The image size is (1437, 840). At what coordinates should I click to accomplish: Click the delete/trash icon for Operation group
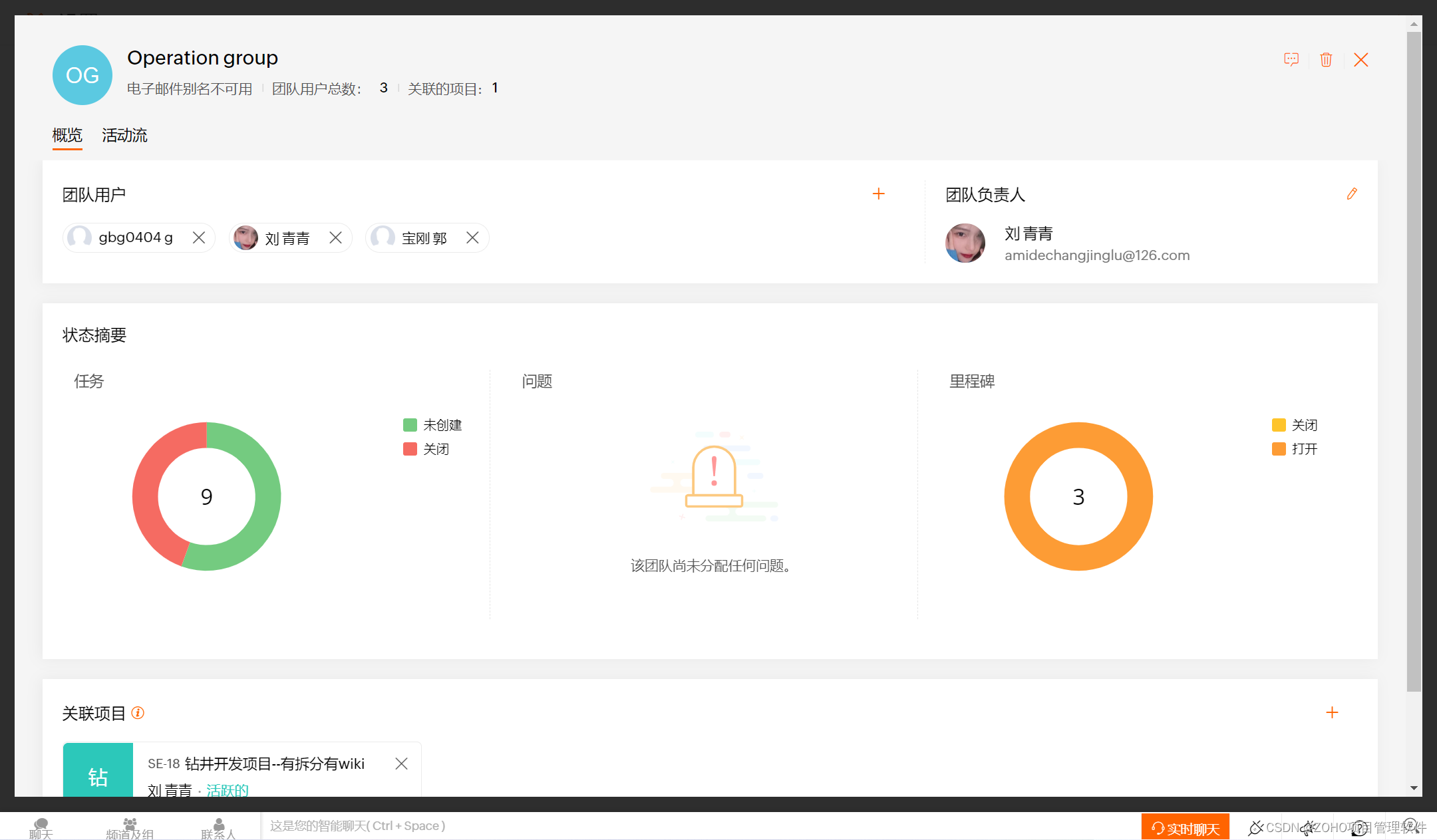[1326, 58]
